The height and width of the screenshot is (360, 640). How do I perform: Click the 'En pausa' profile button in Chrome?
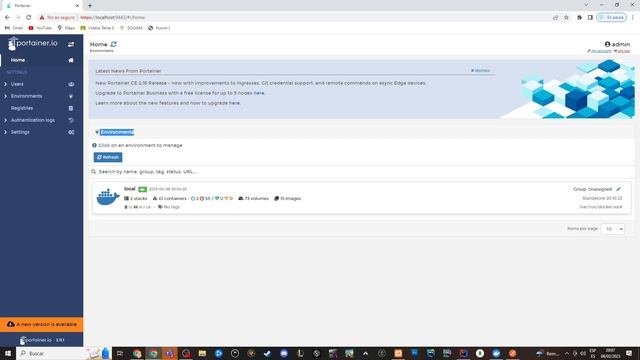pos(611,18)
